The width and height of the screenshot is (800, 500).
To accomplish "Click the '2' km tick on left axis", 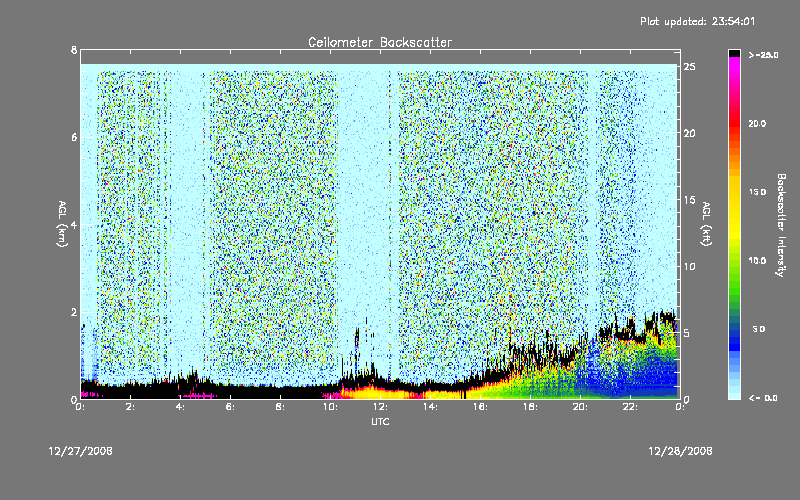I will [x=74, y=312].
